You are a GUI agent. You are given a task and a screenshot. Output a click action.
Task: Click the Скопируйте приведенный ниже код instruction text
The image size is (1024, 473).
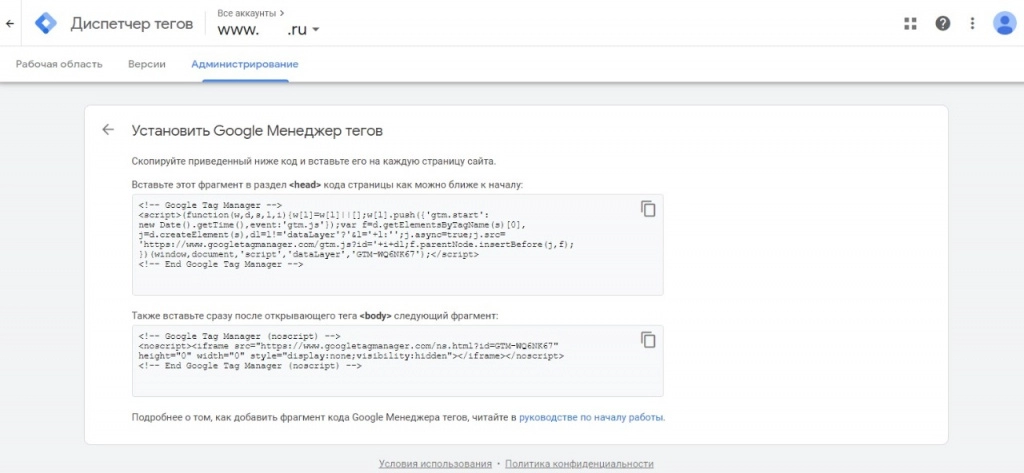click(x=314, y=161)
